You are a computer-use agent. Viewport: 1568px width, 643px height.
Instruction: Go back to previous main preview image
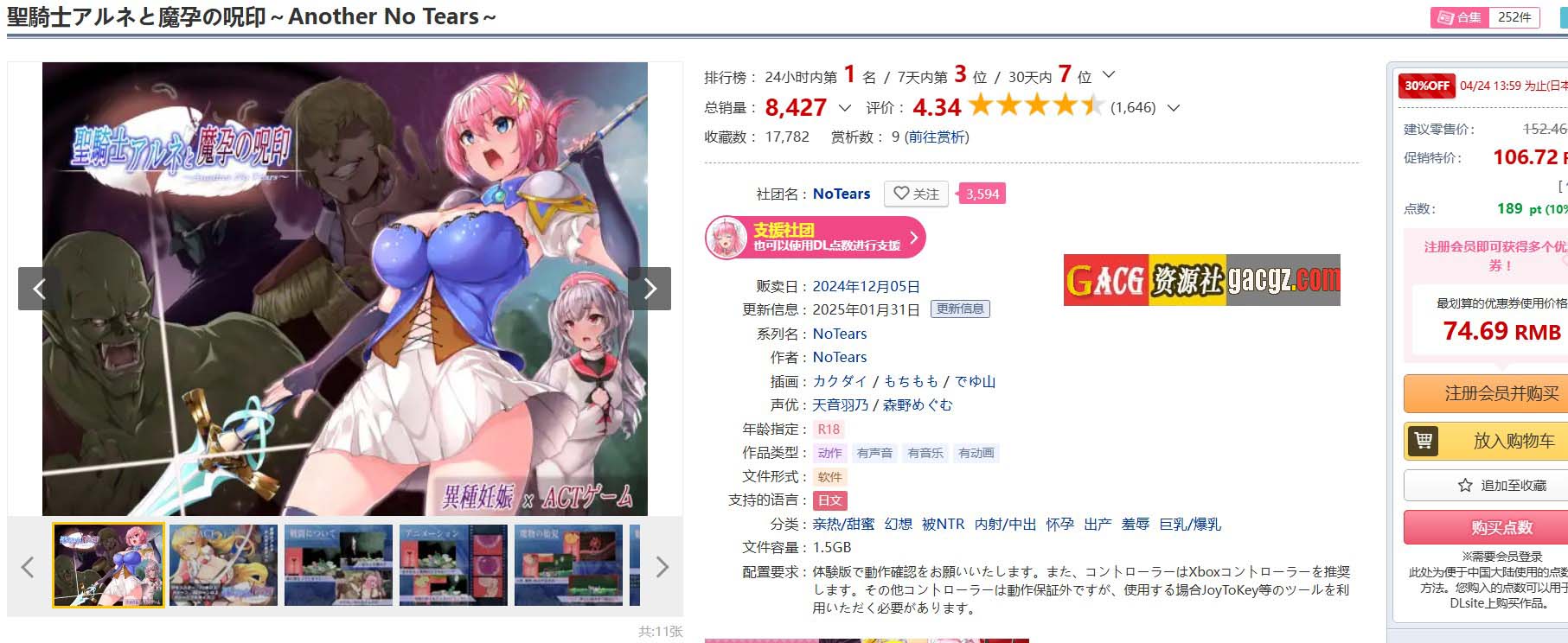click(40, 289)
